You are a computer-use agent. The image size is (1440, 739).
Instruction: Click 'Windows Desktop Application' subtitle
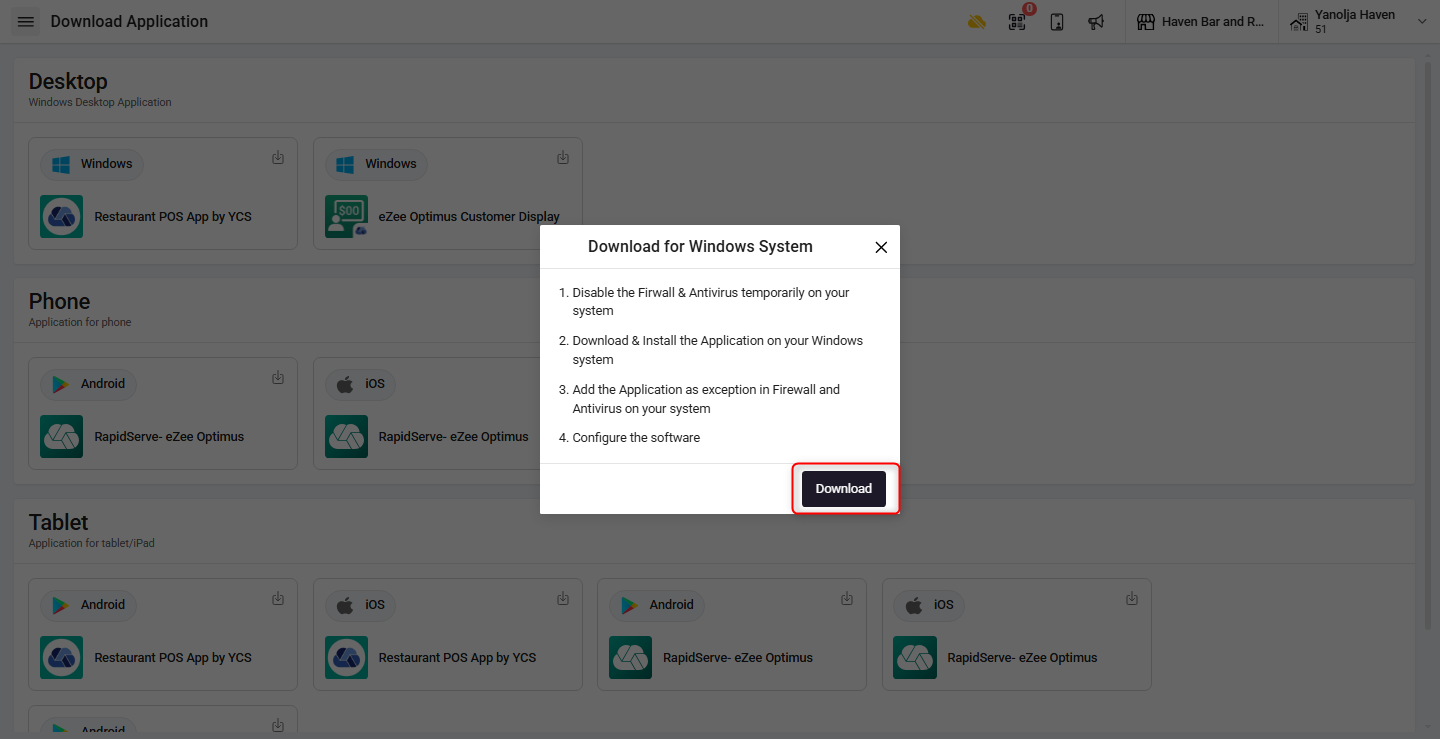tap(100, 102)
